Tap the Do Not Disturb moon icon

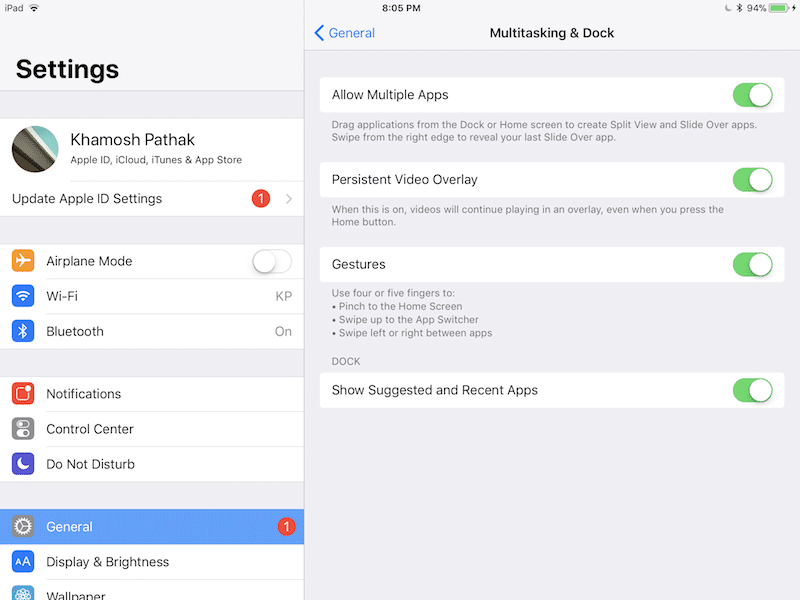point(23,464)
